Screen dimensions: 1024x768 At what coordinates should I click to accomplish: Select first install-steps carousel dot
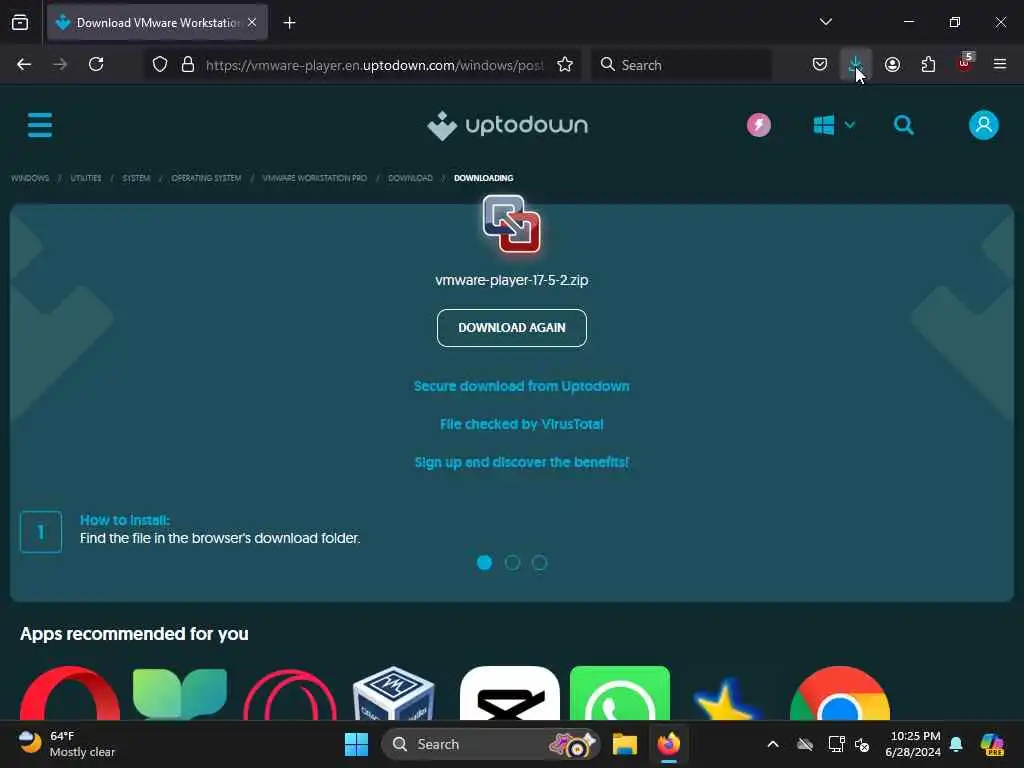[484, 562]
